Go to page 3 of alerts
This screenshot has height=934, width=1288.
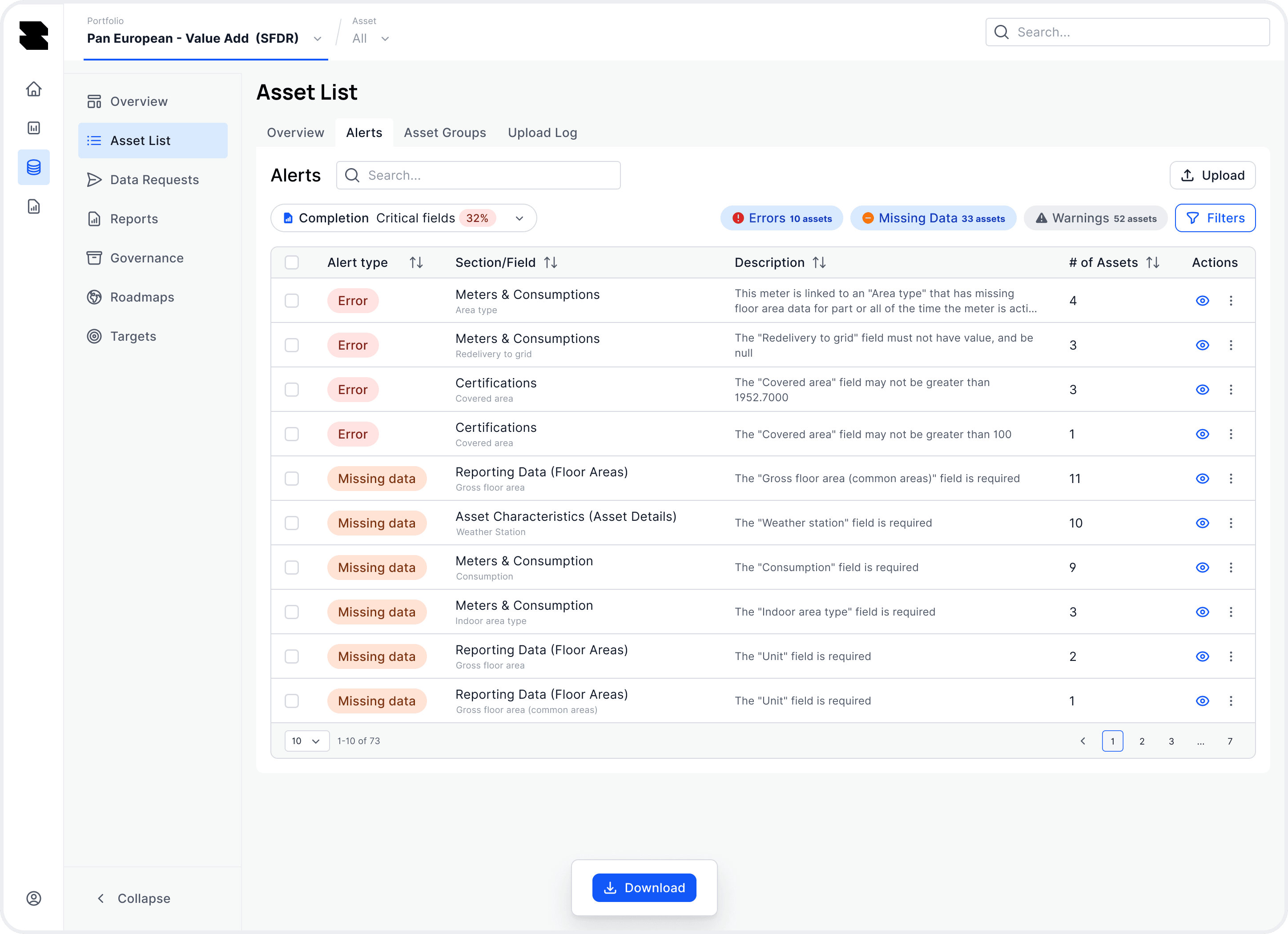[x=1171, y=741]
